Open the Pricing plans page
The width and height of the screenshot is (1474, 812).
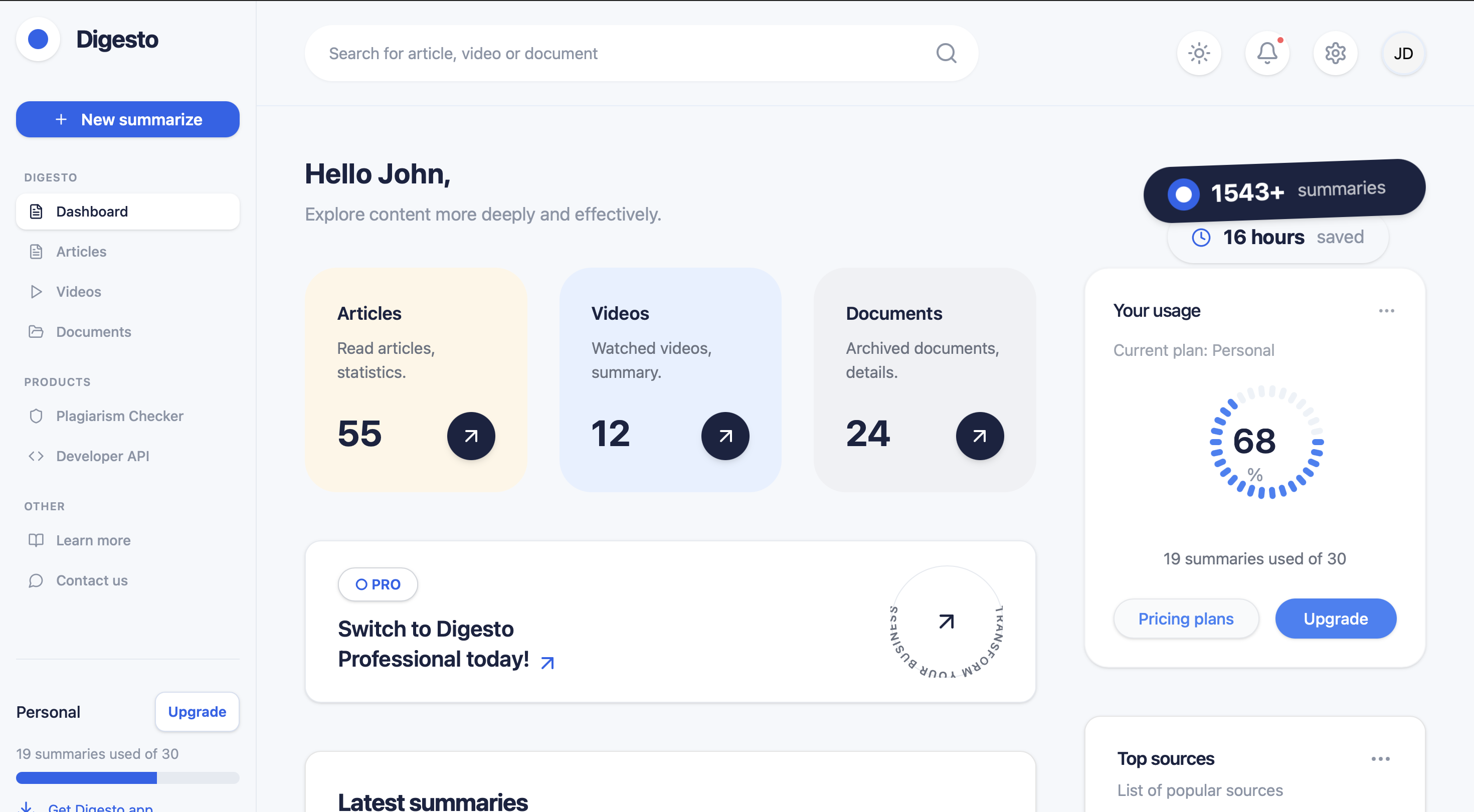click(x=1186, y=619)
